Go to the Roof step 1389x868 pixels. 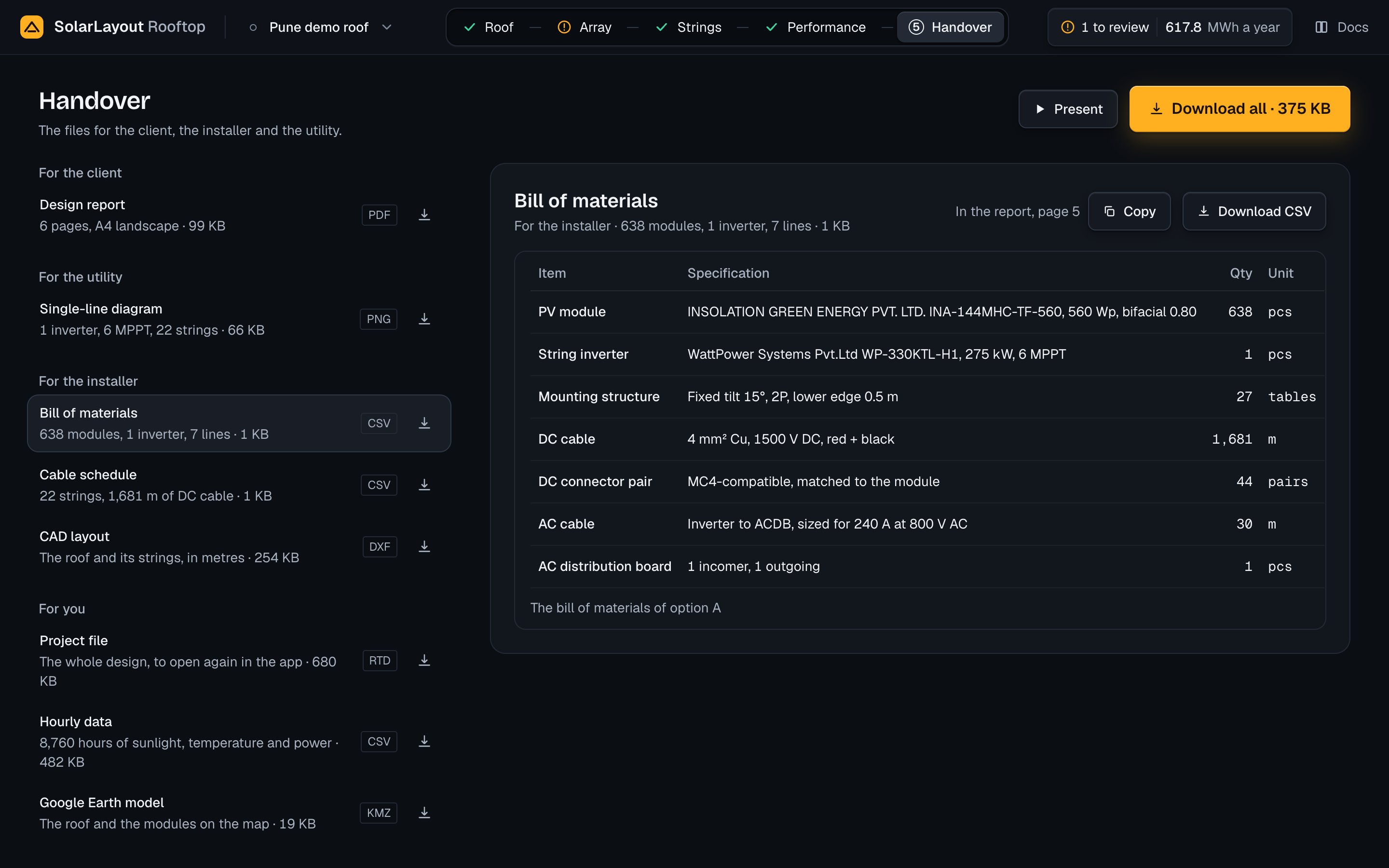pyautogui.click(x=489, y=27)
